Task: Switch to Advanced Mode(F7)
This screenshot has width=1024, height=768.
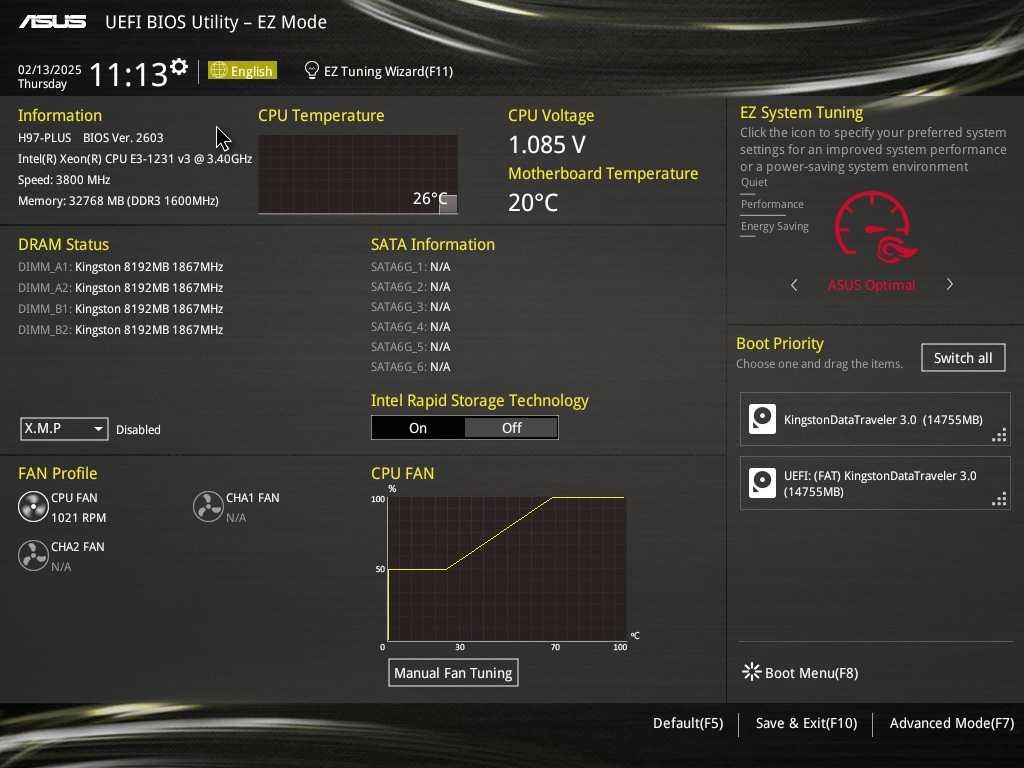Action: [x=952, y=723]
